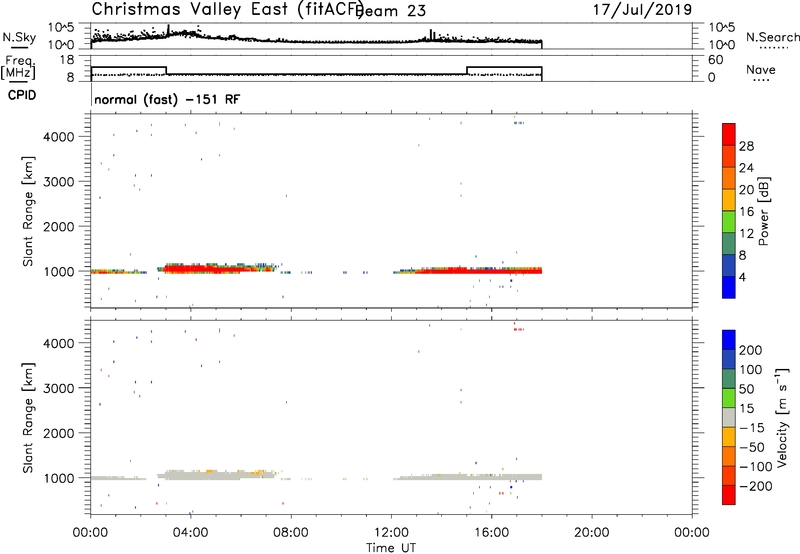Click the 'Beam 23' label
The height and width of the screenshot is (554, 800).
point(391,11)
